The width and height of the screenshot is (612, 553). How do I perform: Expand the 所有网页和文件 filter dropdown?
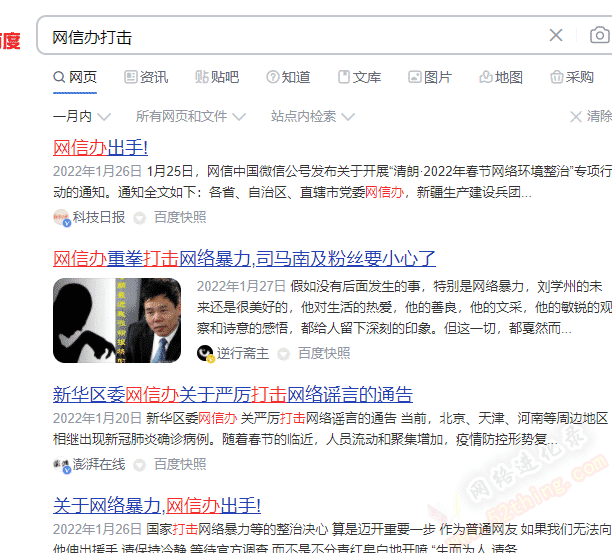coord(191,116)
